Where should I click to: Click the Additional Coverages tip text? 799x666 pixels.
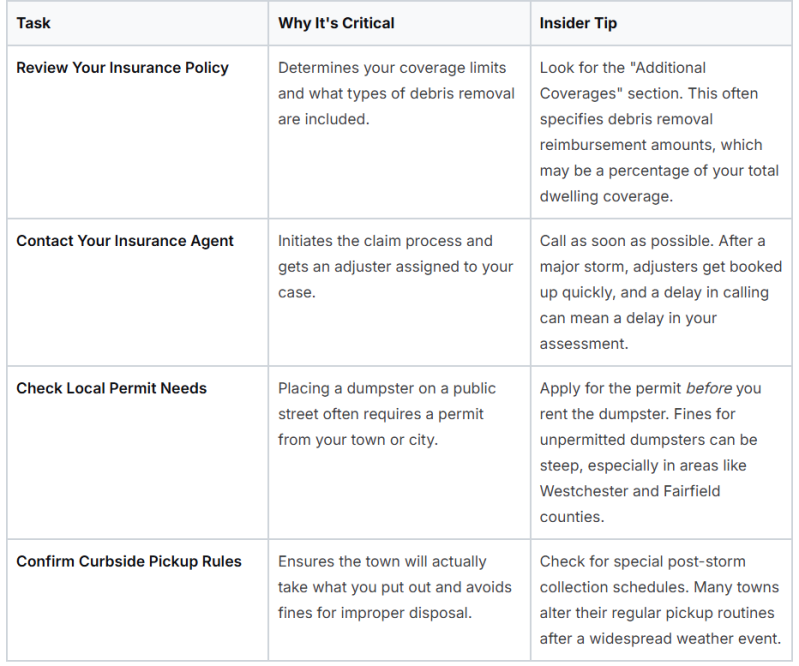pos(659,132)
